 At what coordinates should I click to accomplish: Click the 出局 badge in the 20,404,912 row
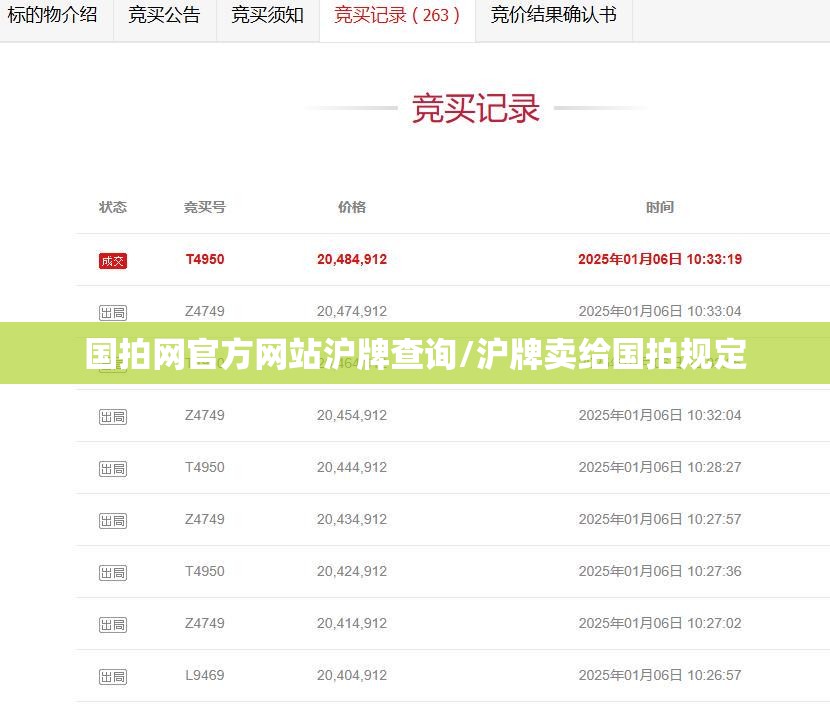tap(113, 677)
